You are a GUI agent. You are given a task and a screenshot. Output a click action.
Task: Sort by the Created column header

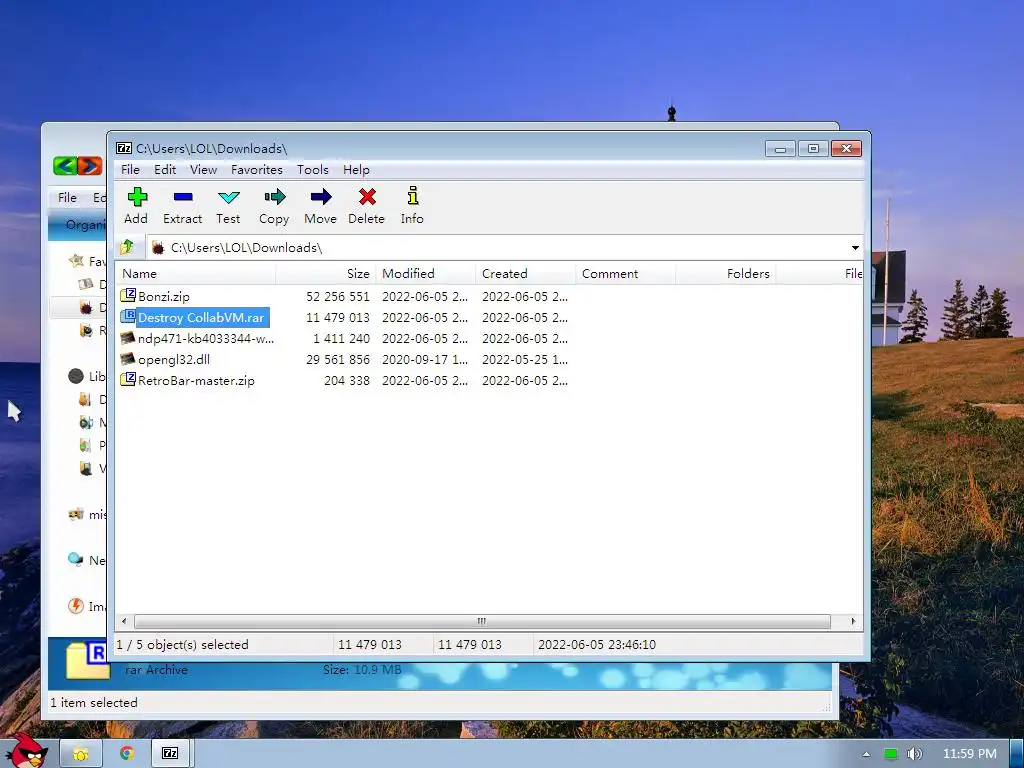click(526, 274)
